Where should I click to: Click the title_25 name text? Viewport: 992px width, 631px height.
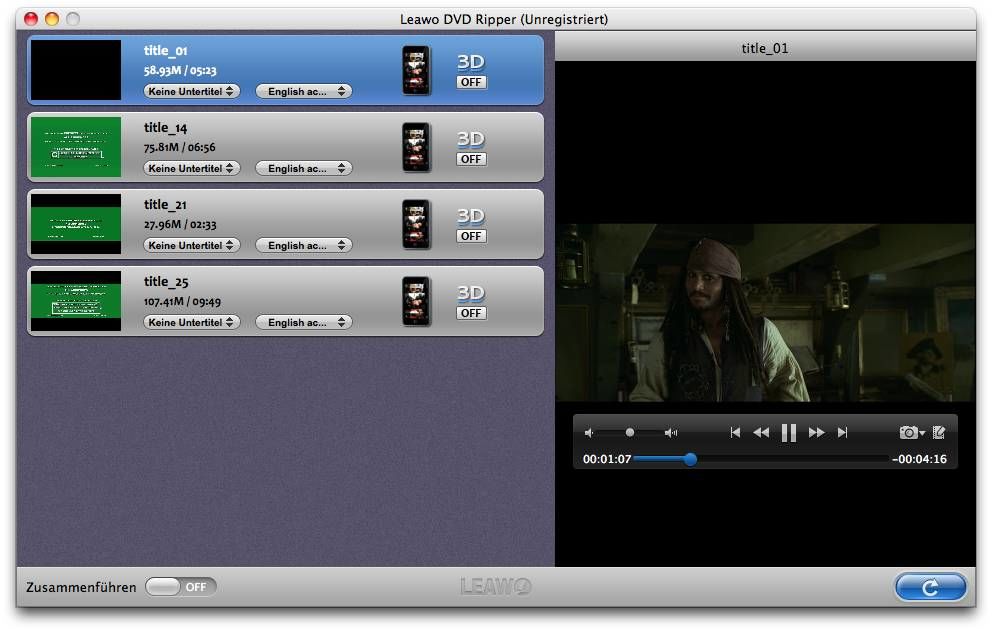[x=166, y=282]
